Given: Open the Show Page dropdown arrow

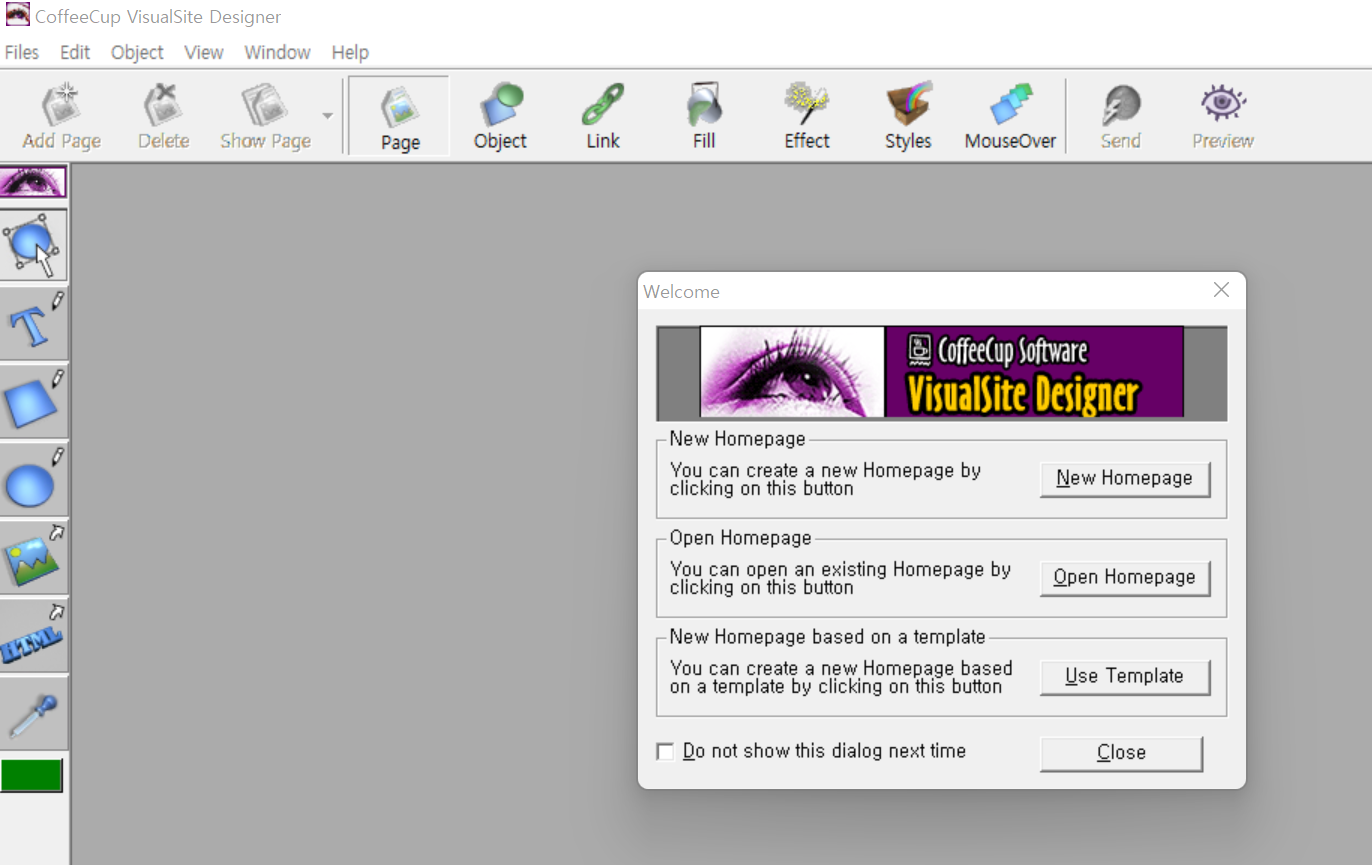Looking at the screenshot, I should pyautogui.click(x=327, y=116).
